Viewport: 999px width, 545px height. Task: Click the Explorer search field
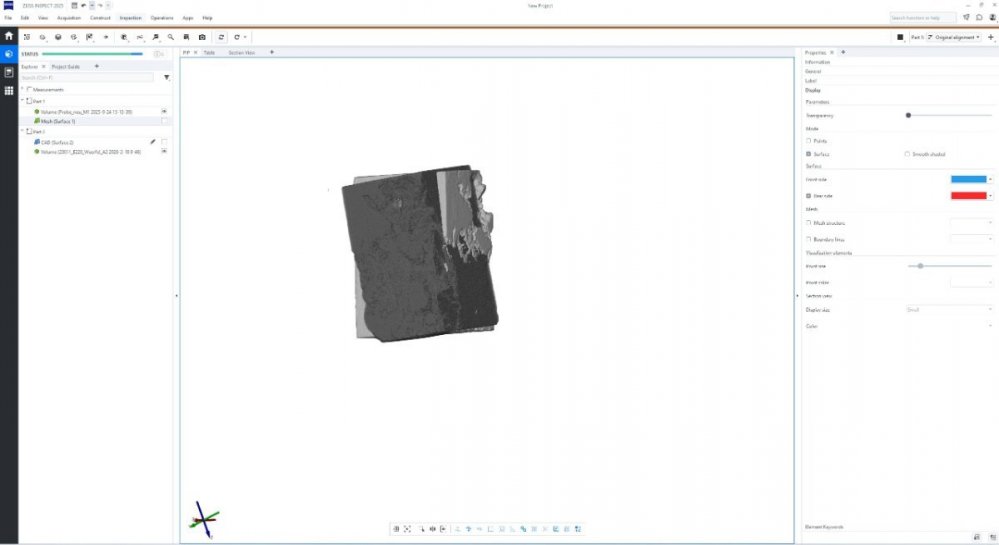pyautogui.click(x=88, y=77)
